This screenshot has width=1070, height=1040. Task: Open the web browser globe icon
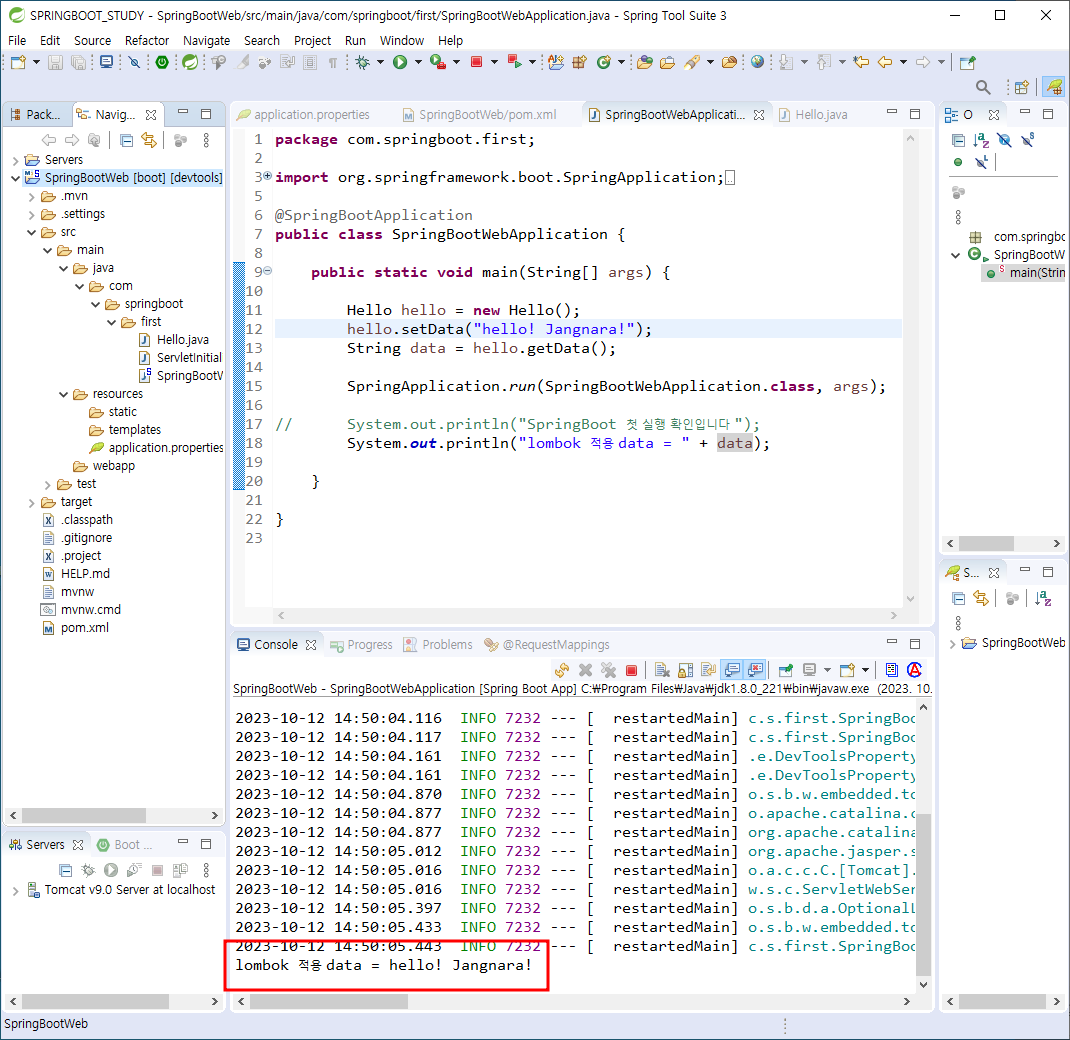pos(757,62)
